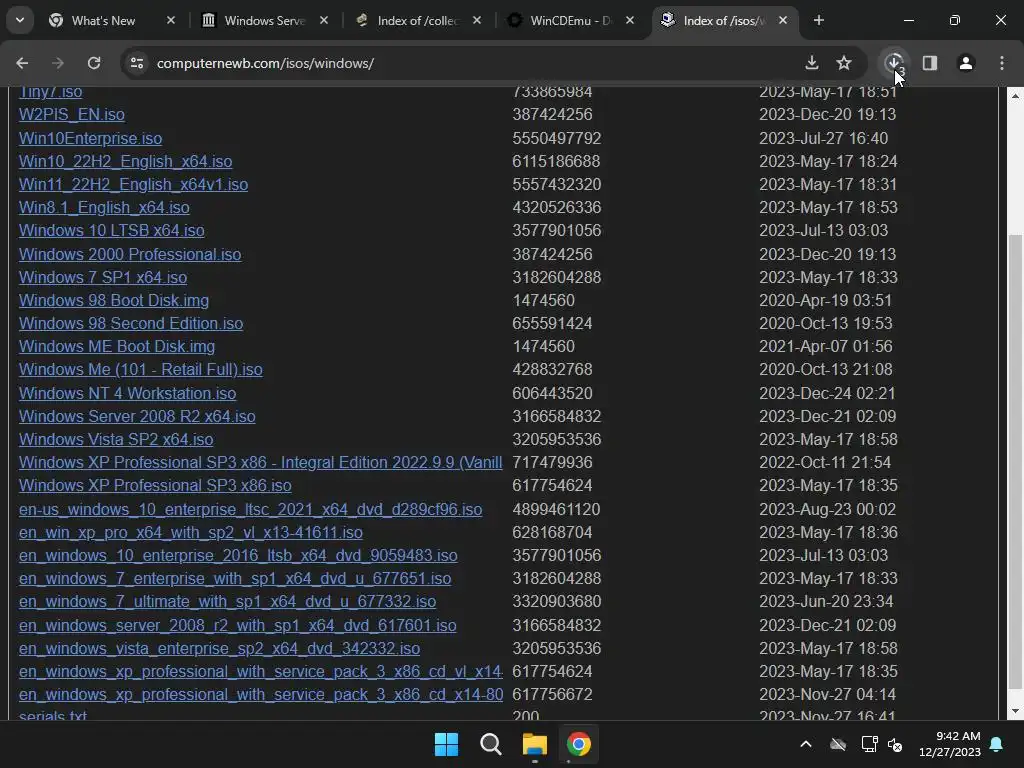Image resolution: width=1024 pixels, height=768 pixels.
Task: Open the tab search dropdown
Action: (20, 20)
